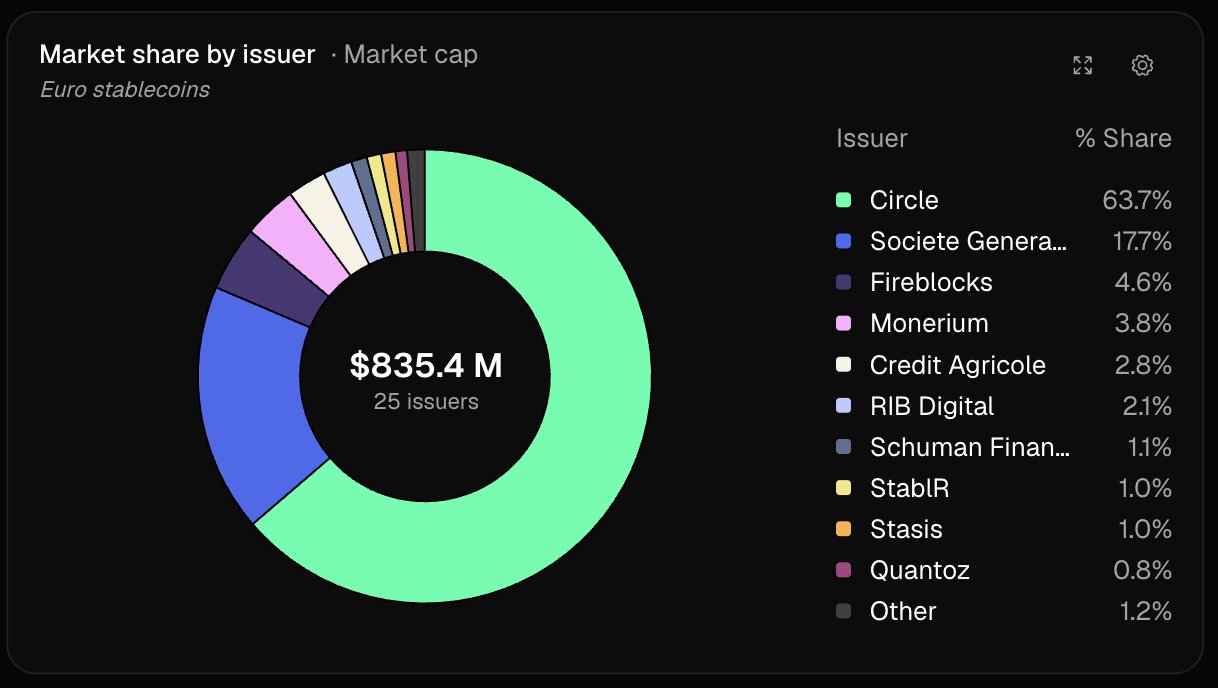Click the Schuman Financial legend color dot
This screenshot has height=688, width=1218.
(x=843, y=447)
